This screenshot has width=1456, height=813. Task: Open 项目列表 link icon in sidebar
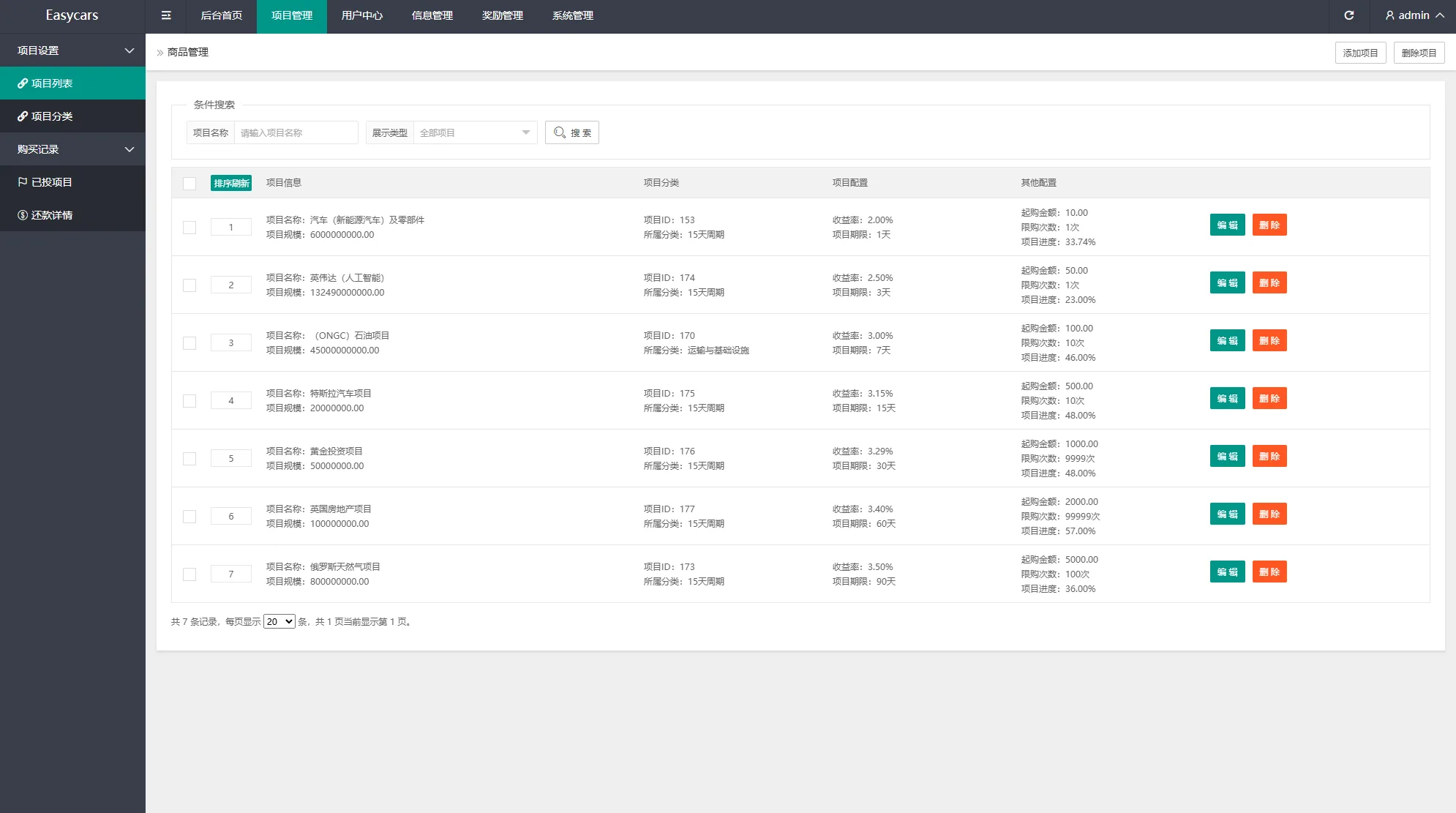tap(23, 83)
